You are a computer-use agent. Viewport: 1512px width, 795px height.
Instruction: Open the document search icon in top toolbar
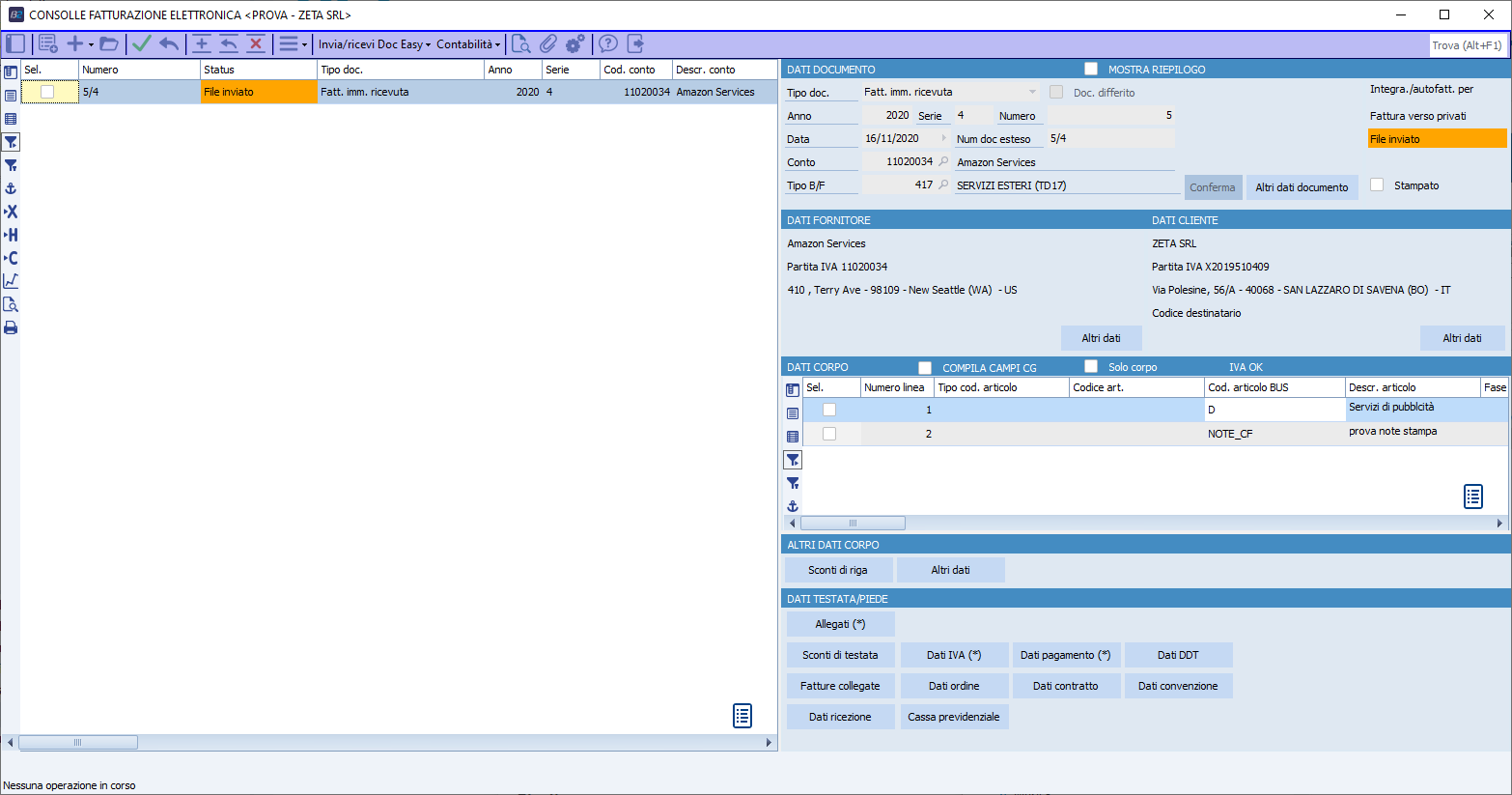pos(520,43)
